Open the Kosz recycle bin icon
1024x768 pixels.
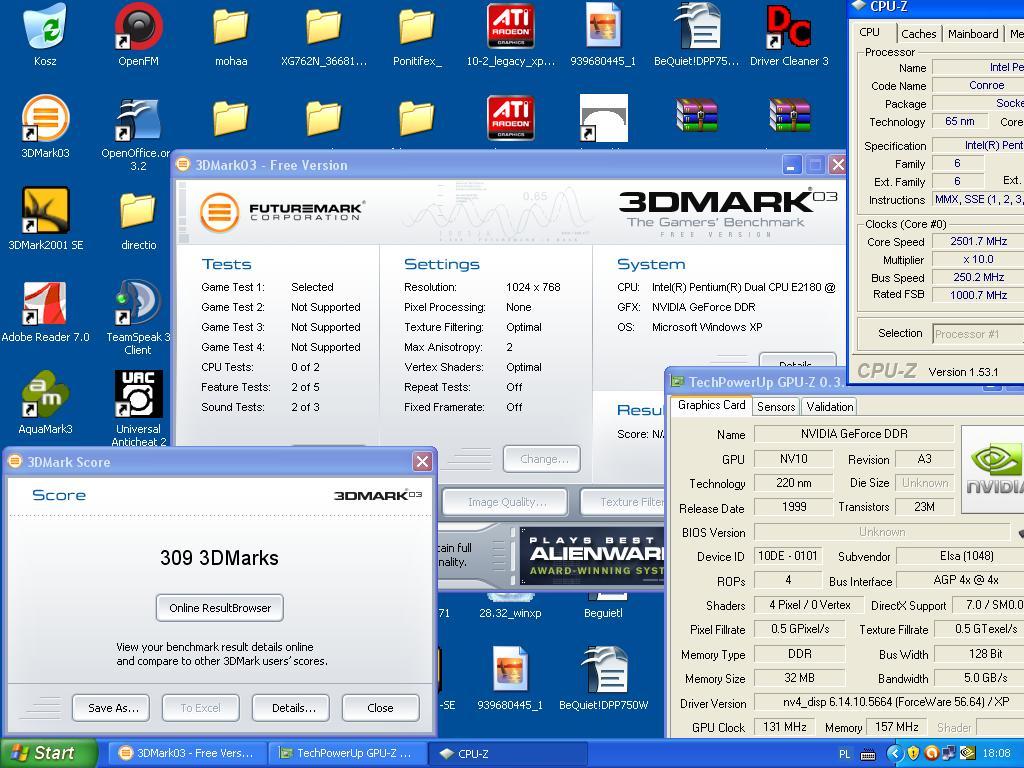pos(44,35)
